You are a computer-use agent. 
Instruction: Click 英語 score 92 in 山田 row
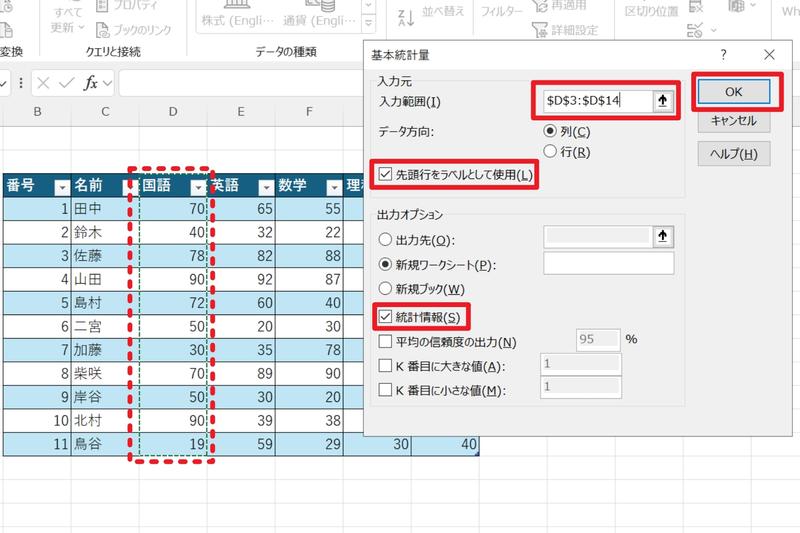241,279
